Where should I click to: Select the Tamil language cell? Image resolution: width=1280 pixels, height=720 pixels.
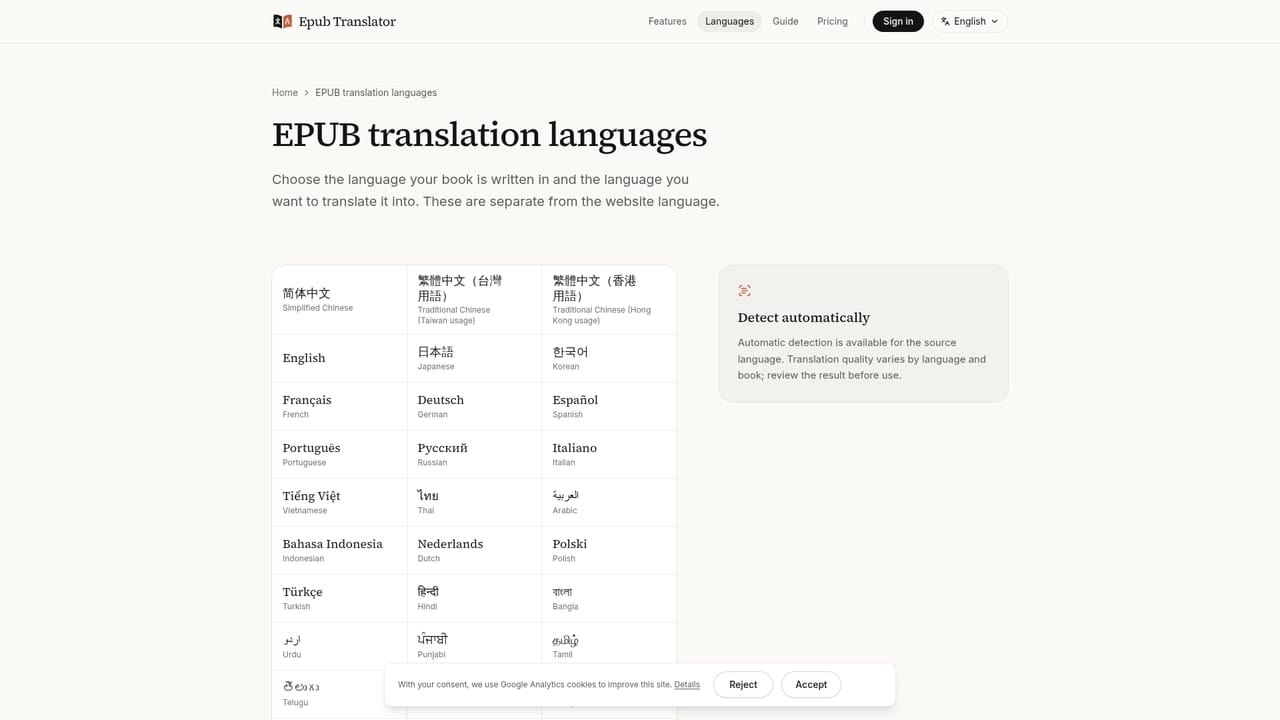tap(609, 646)
